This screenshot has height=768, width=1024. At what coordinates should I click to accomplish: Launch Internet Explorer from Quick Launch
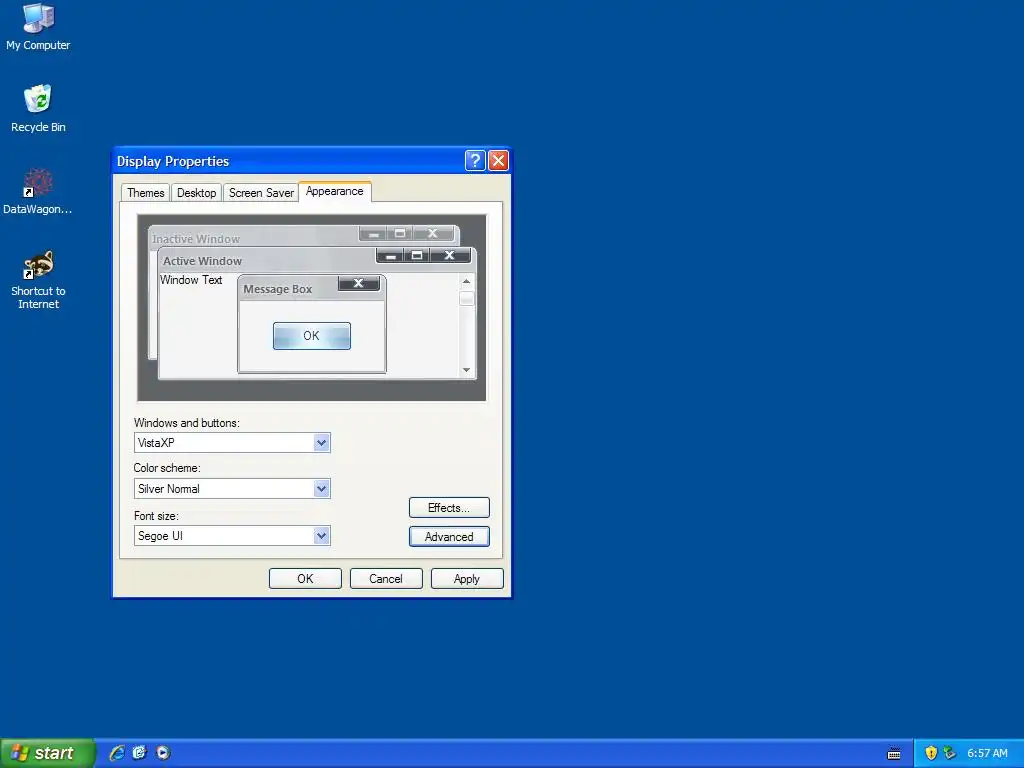coord(117,753)
